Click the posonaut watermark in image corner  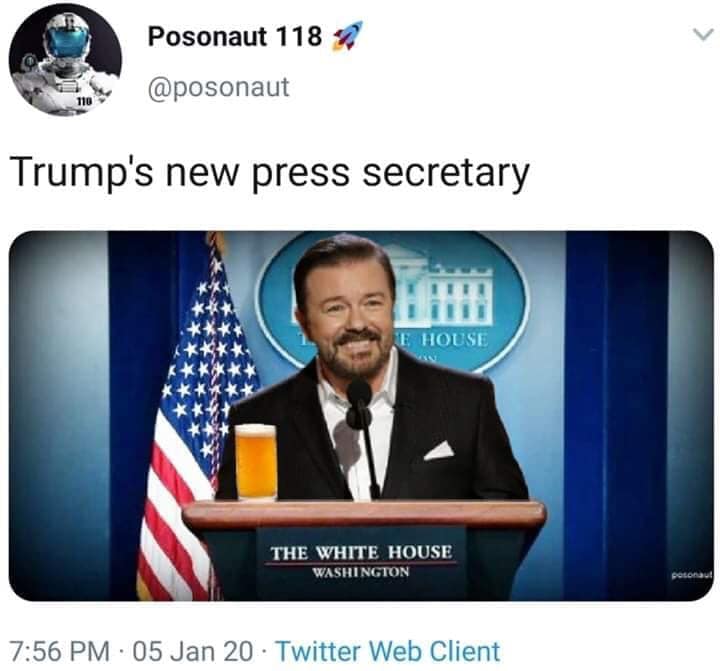coord(692,575)
